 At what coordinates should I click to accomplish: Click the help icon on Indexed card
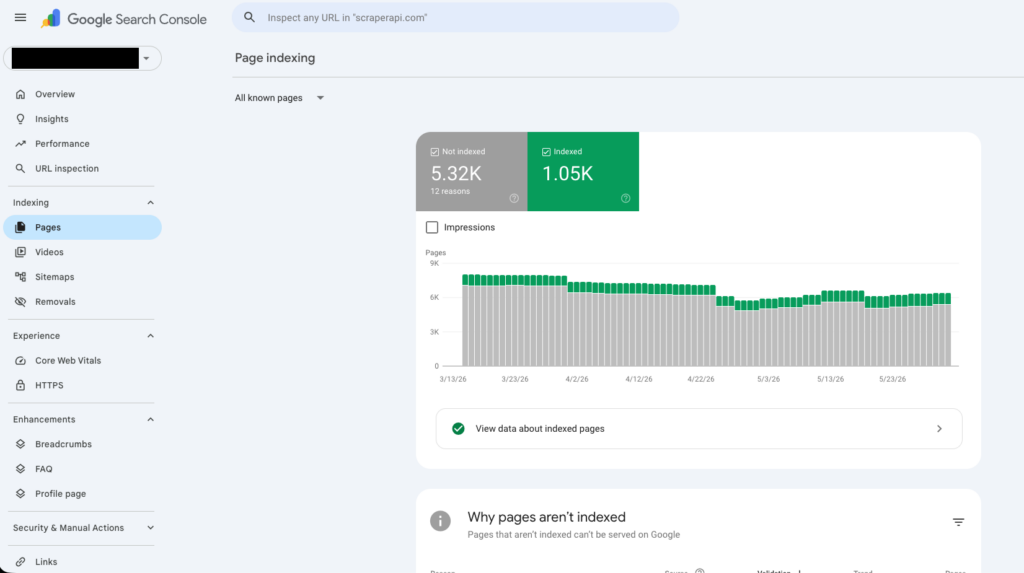(x=626, y=199)
